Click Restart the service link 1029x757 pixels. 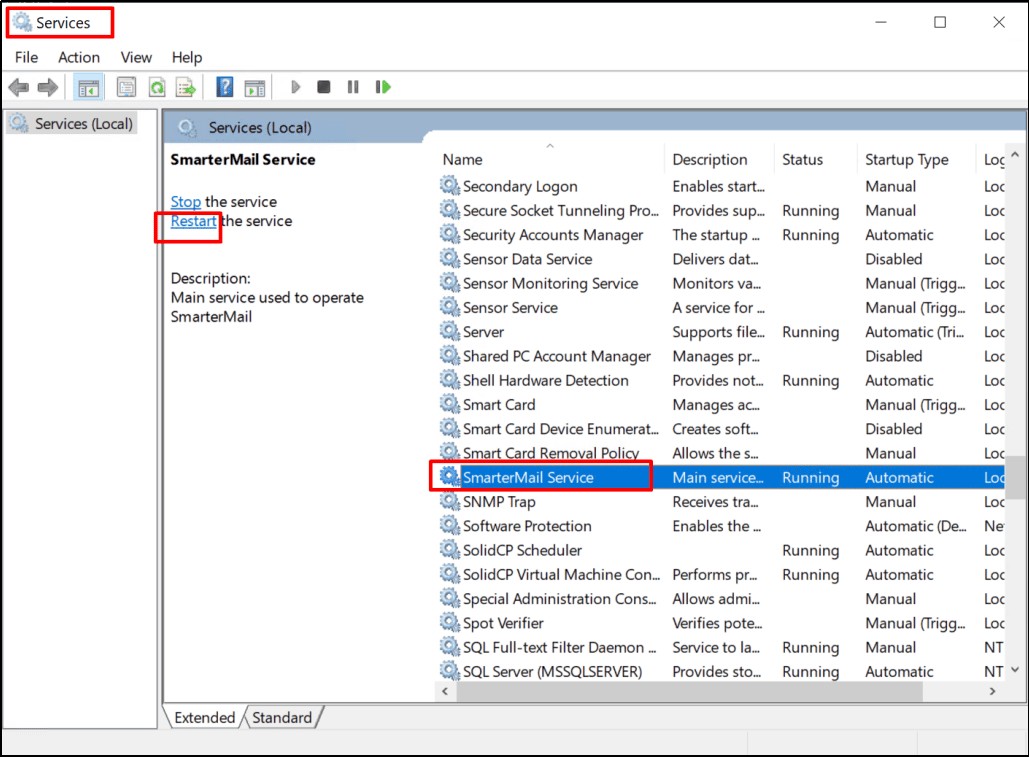(x=194, y=221)
